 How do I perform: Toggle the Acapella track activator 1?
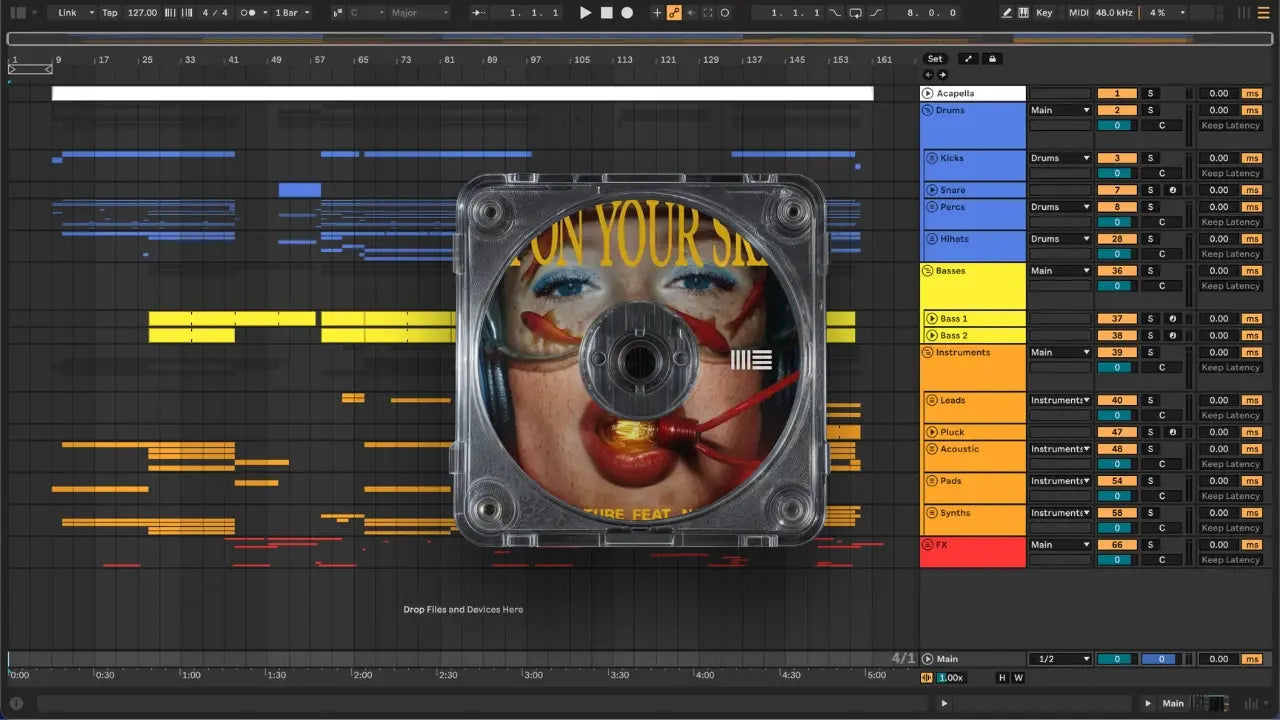click(1117, 93)
